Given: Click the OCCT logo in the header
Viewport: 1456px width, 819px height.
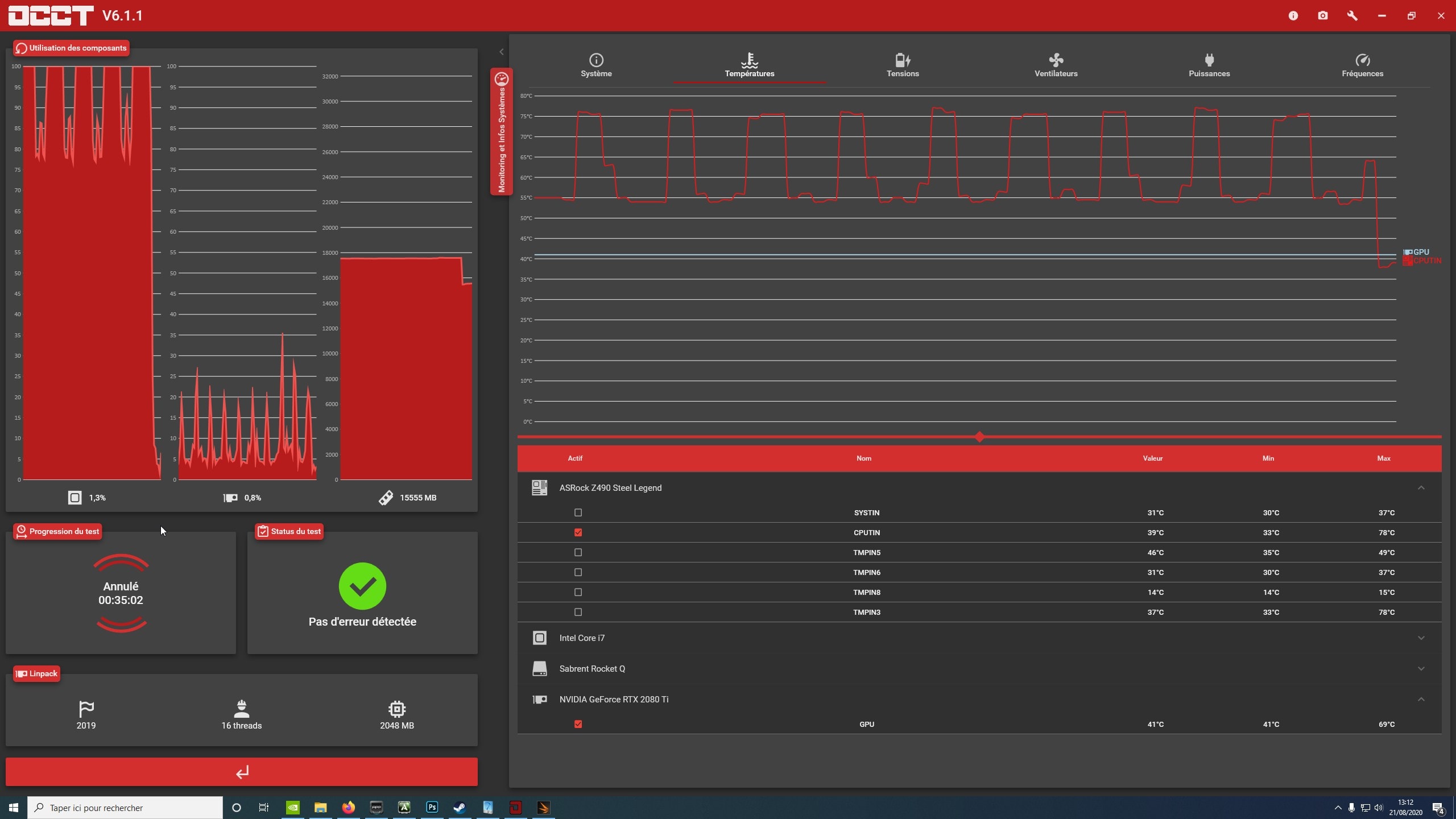Looking at the screenshot, I should 51,15.
